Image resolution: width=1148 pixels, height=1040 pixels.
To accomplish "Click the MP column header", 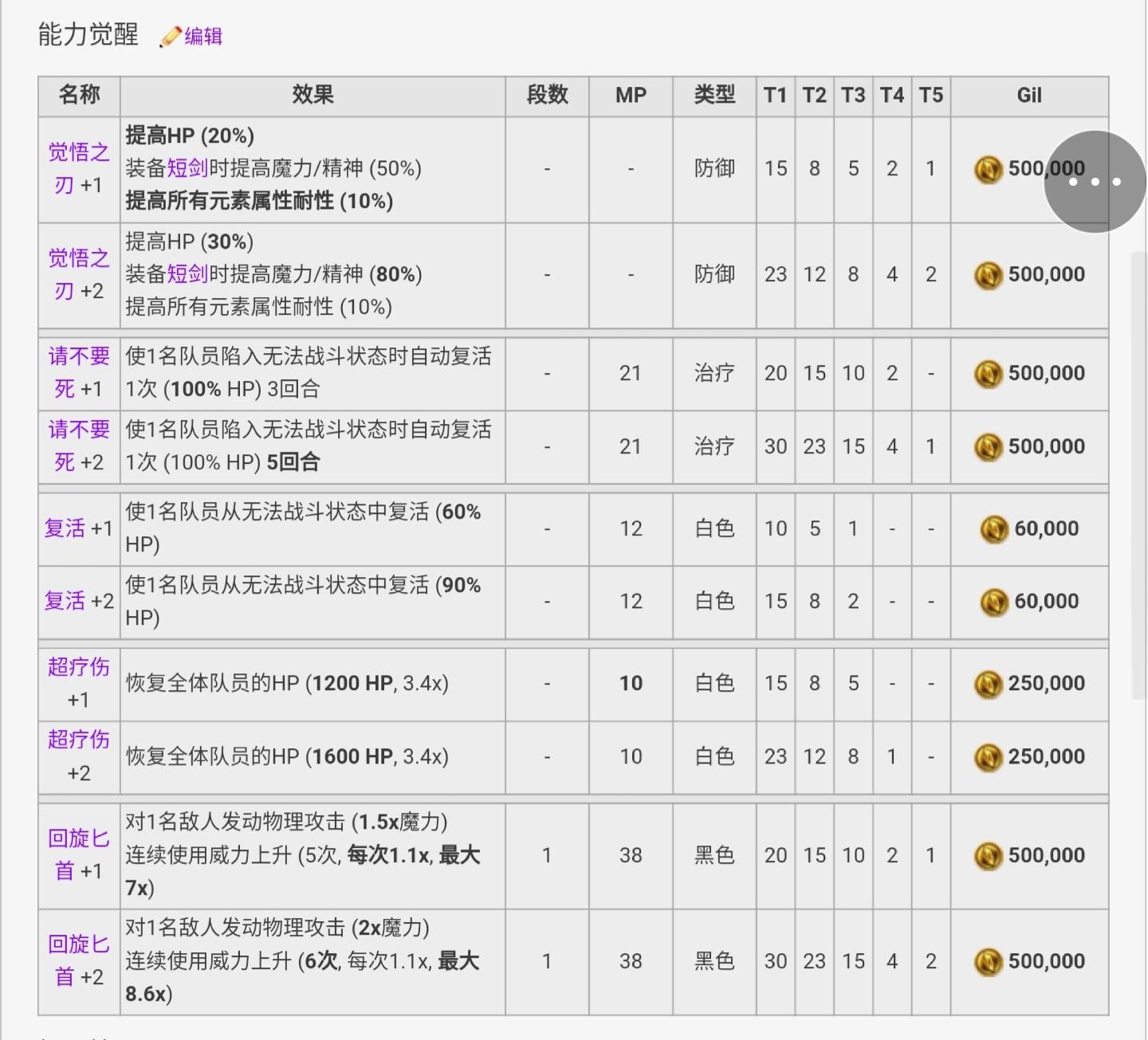I will [631, 96].
